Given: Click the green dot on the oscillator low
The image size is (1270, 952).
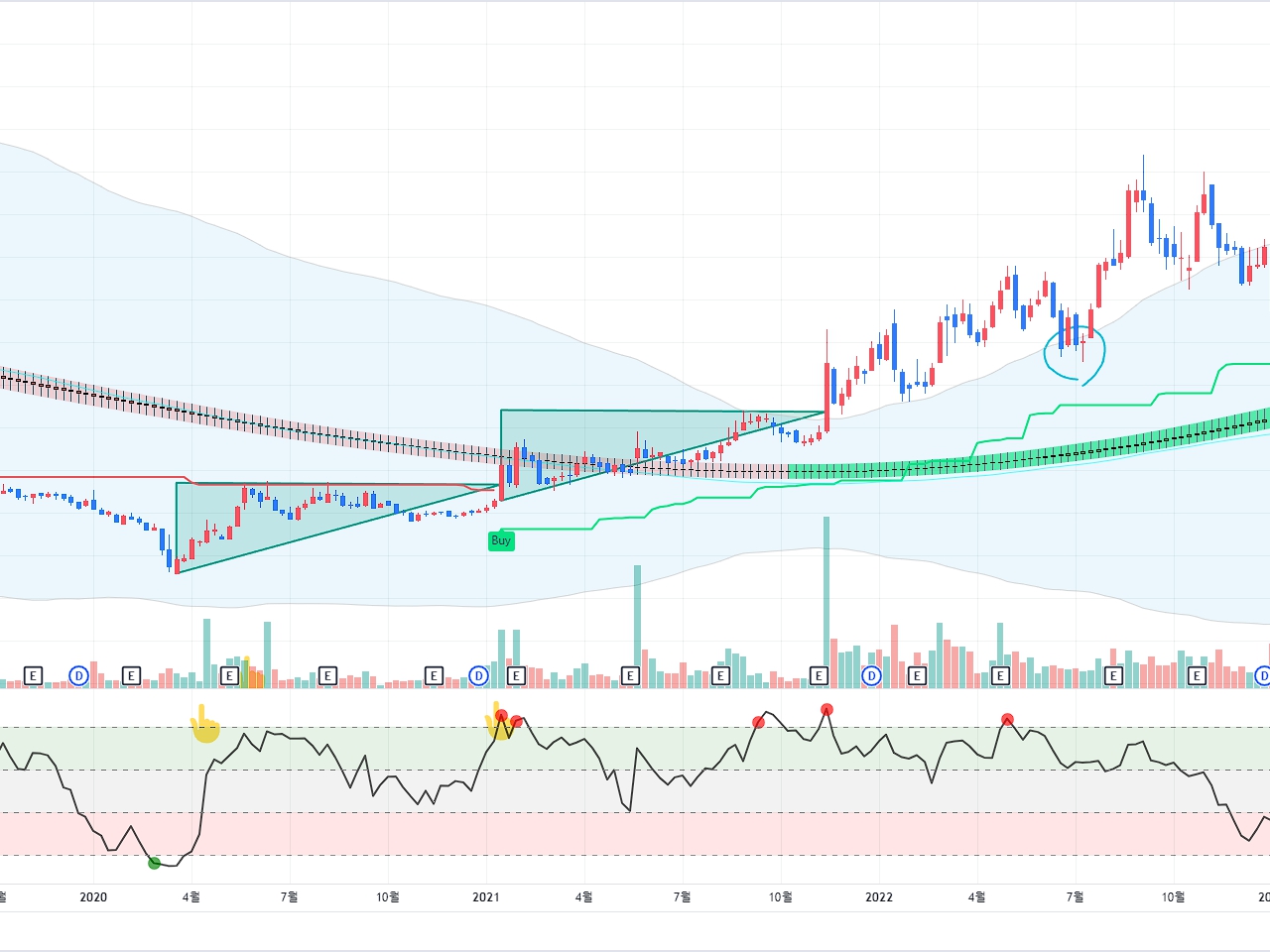Looking at the screenshot, I should pos(154,863).
